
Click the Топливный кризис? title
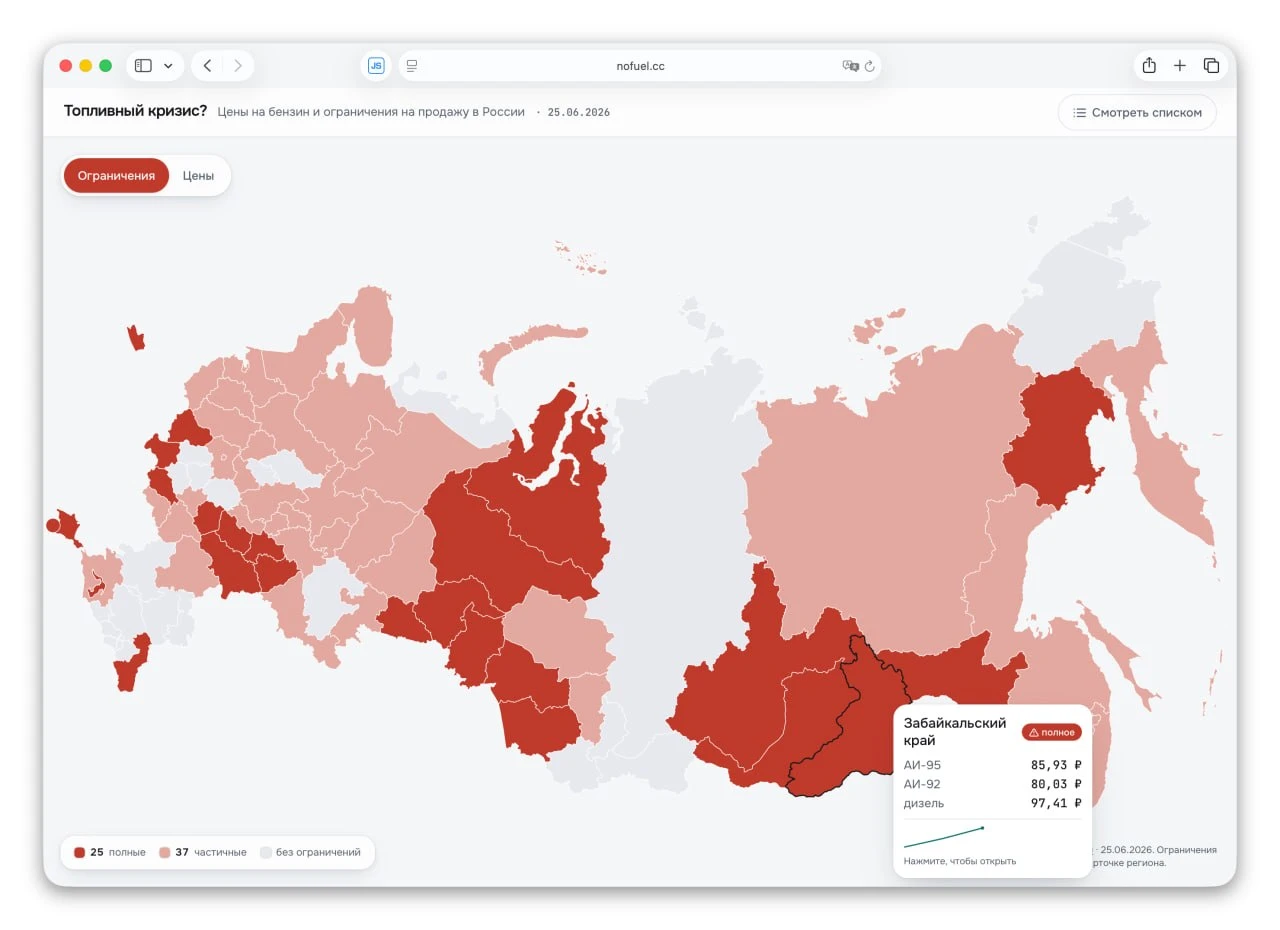click(136, 111)
